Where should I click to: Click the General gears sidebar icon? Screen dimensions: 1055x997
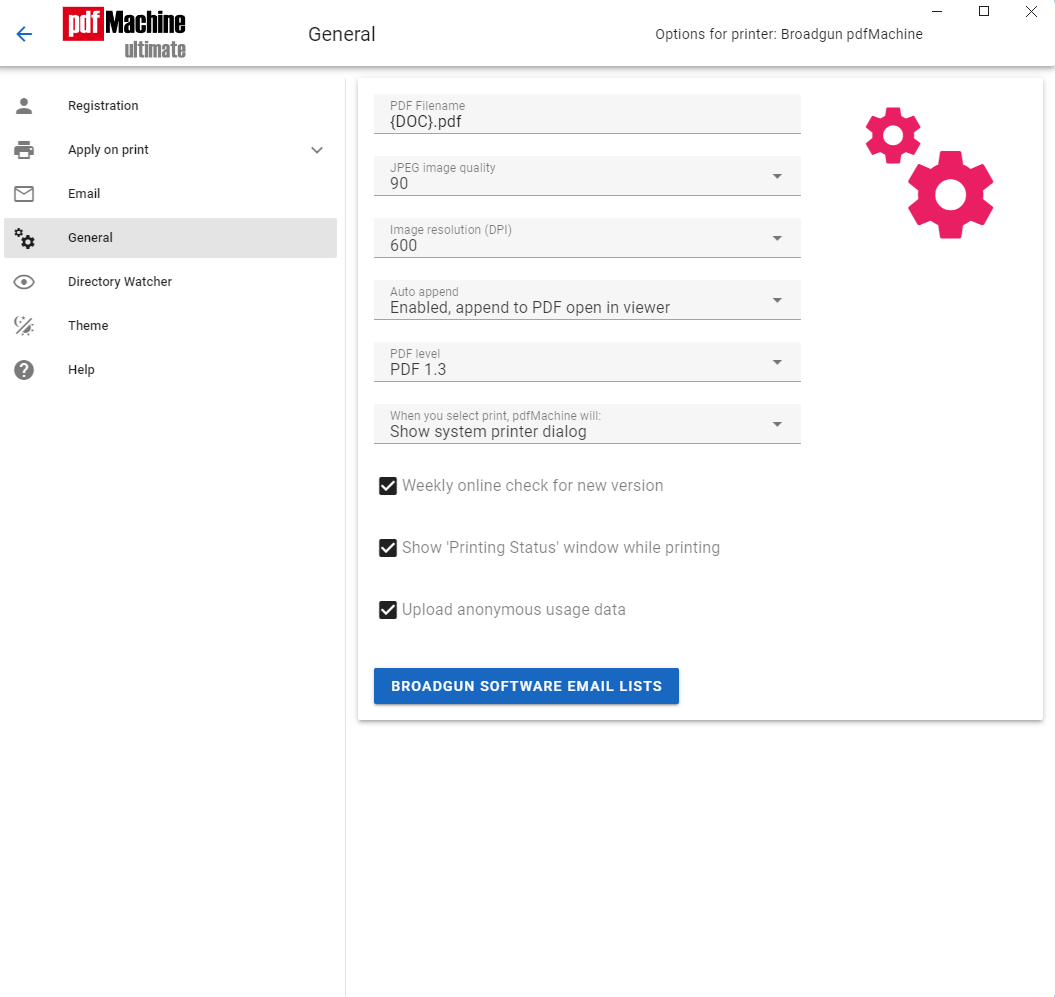(x=24, y=237)
